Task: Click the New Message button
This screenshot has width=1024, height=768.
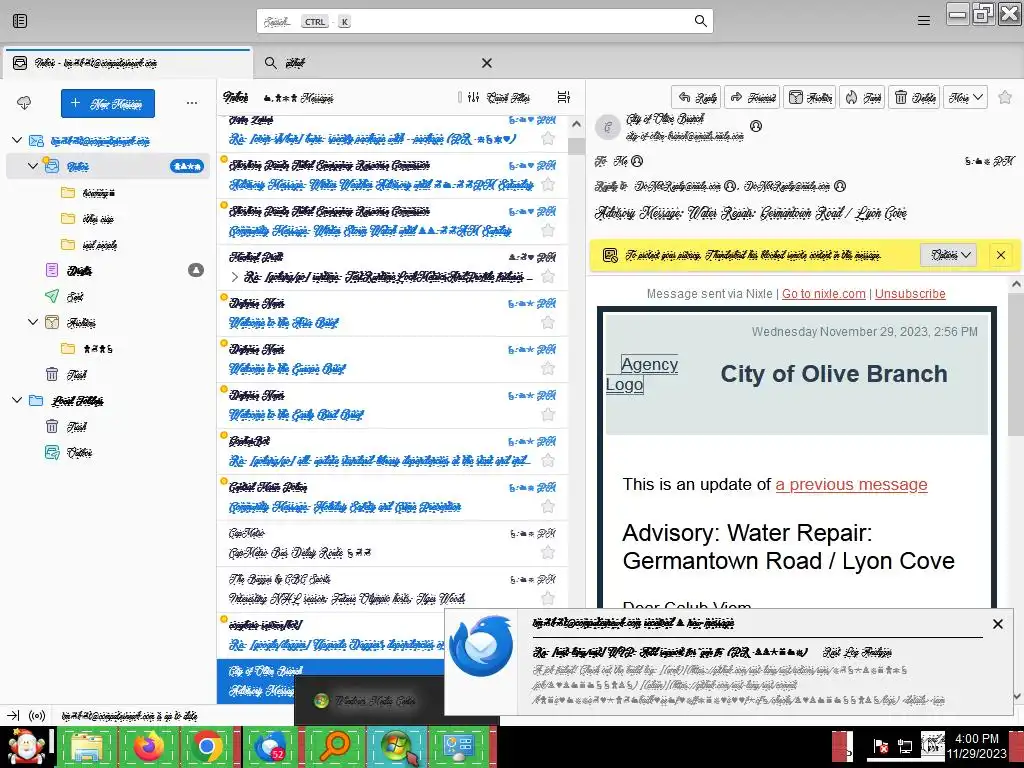Action: 108,103
